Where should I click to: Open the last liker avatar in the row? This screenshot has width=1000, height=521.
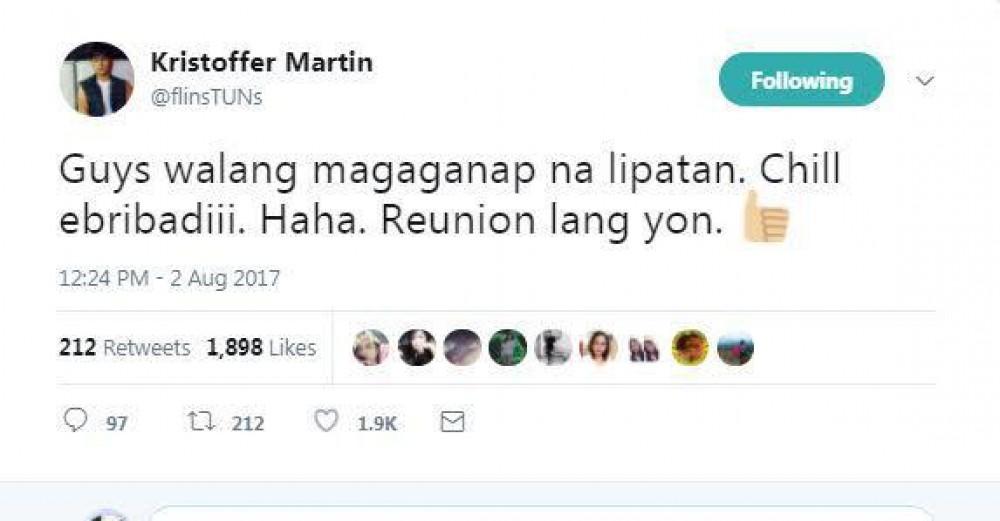point(735,347)
